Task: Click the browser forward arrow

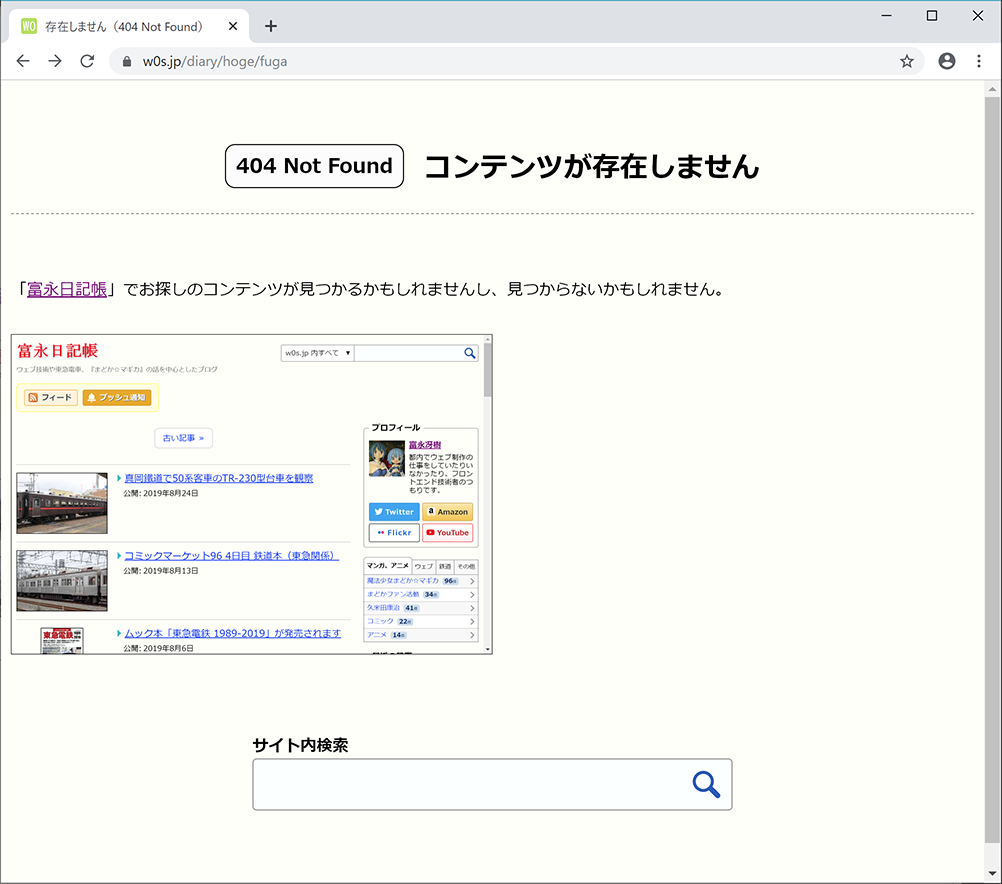Action: tap(55, 61)
